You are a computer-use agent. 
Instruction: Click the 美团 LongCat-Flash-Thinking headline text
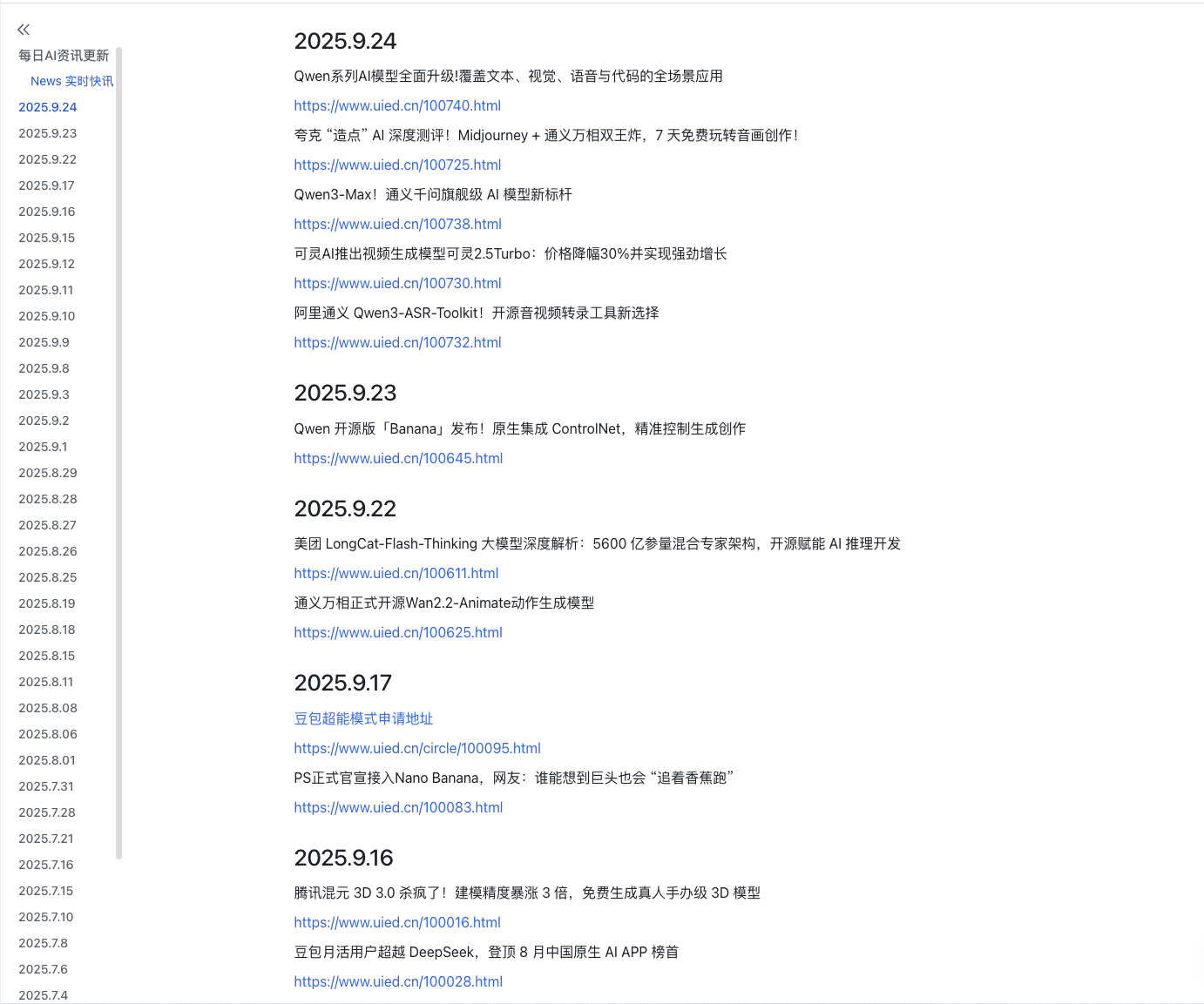[x=597, y=543]
